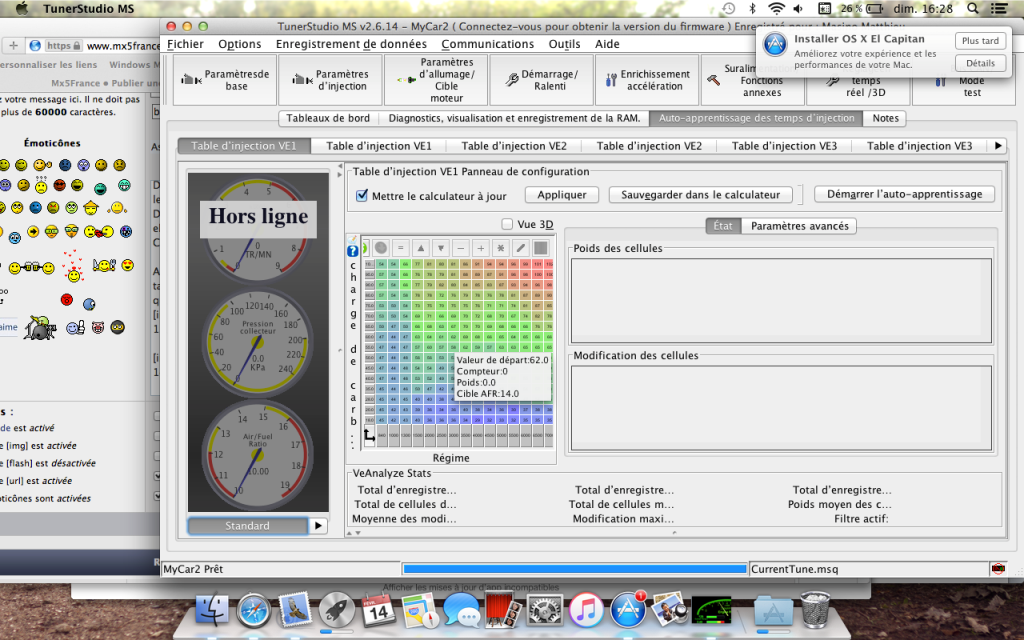This screenshot has height=640, width=1024.
Task: Open Enregistrement de données menu
Action: [x=351, y=44]
